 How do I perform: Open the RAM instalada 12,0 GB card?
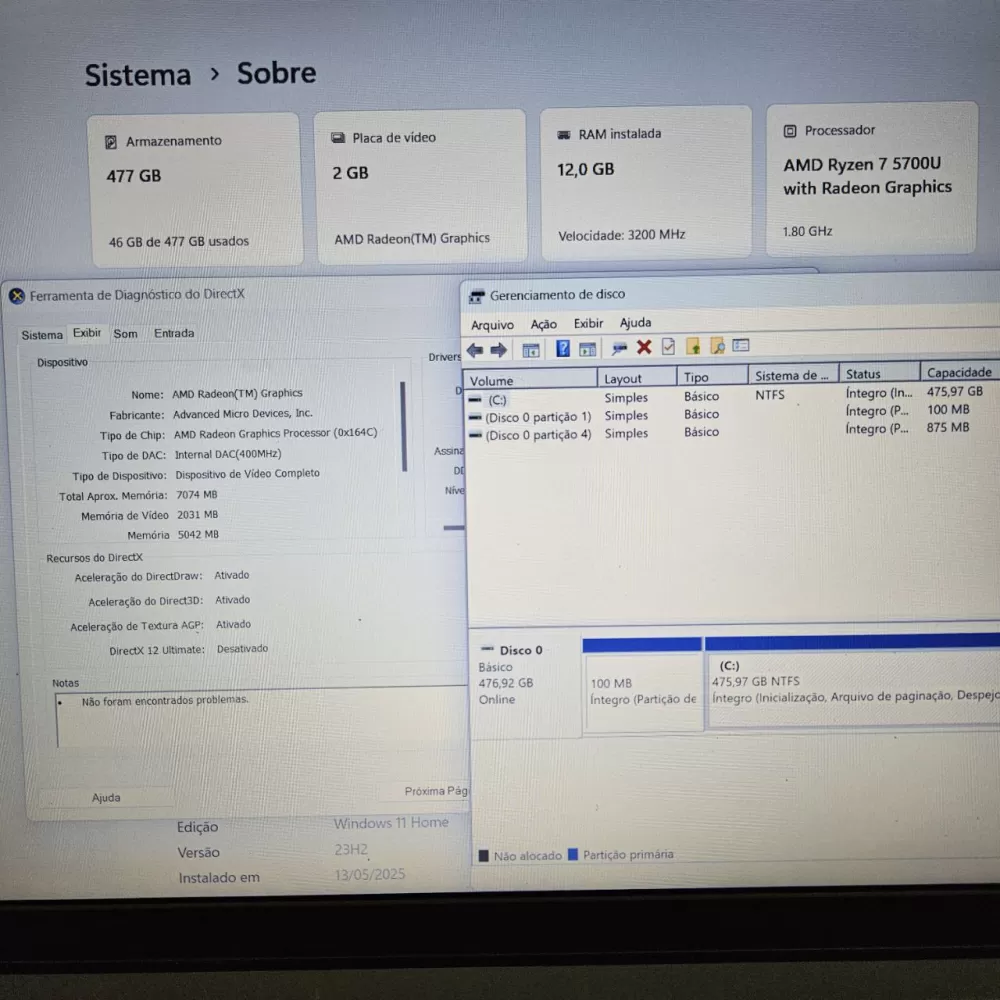(647, 183)
